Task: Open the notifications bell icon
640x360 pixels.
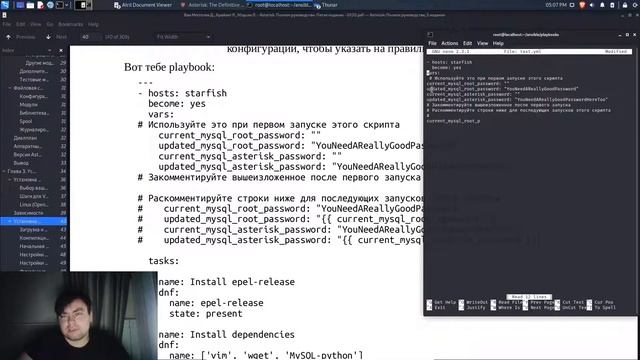Action: tap(602, 5)
